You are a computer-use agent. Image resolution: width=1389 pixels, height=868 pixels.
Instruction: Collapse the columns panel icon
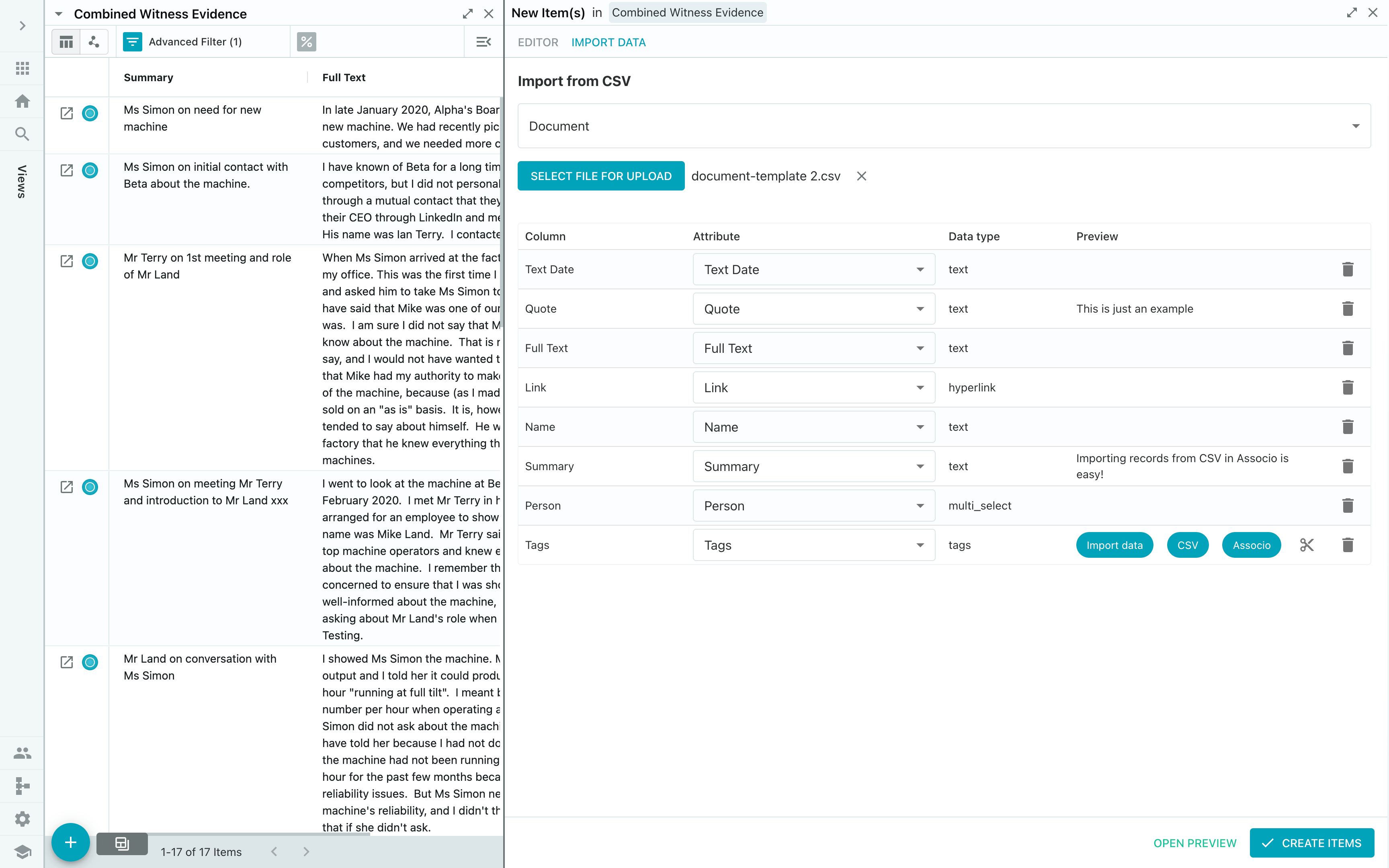pos(483,42)
